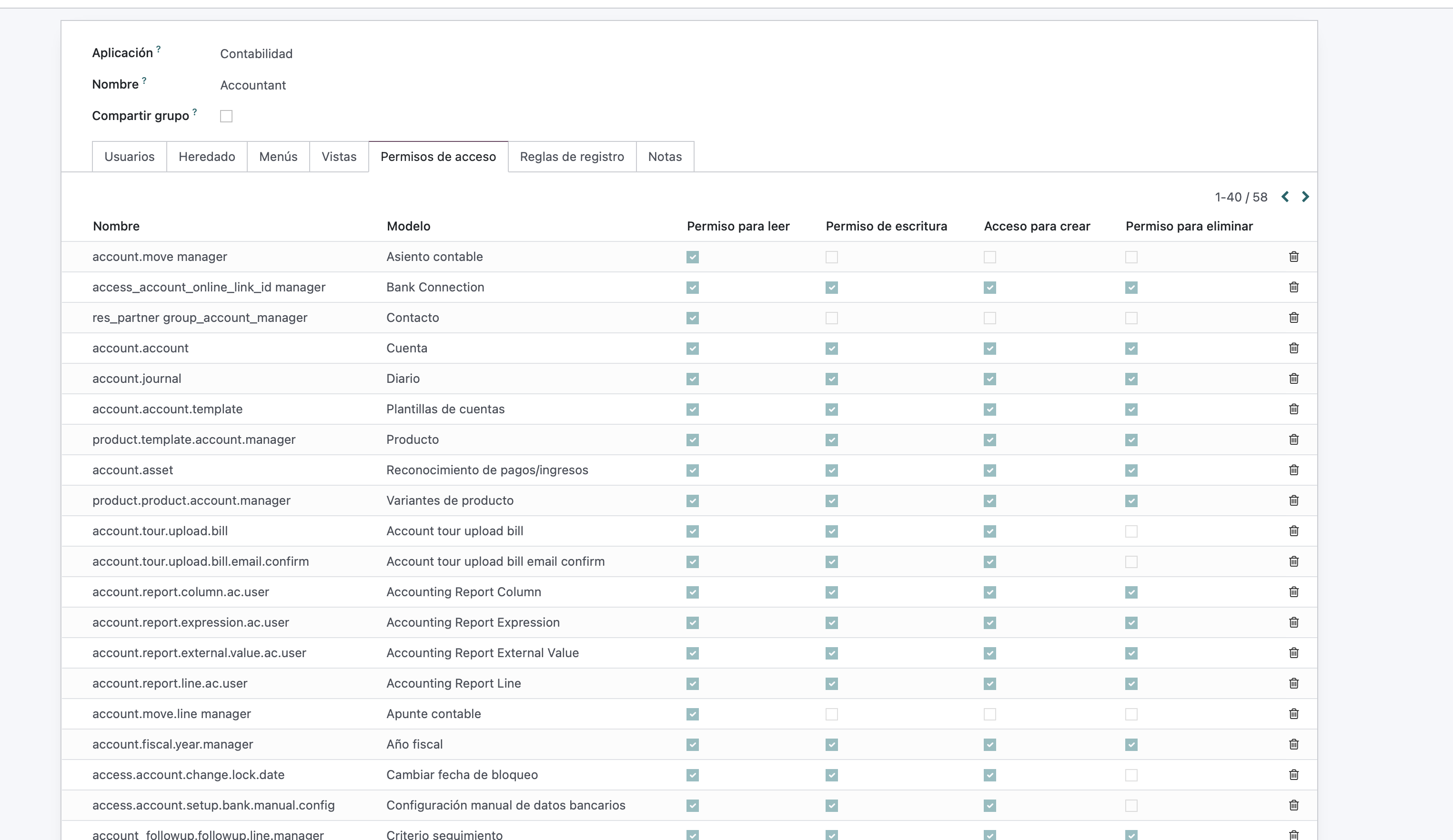Open the Vistas tab
The height and width of the screenshot is (840, 1453).
pyautogui.click(x=339, y=157)
